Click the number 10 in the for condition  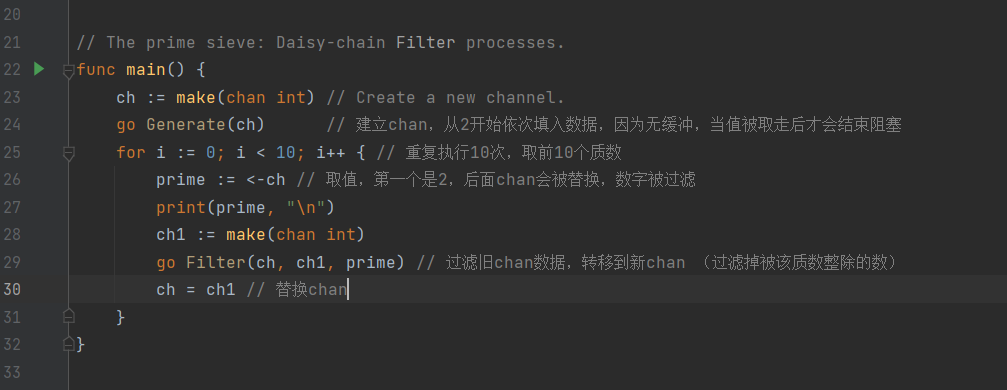[x=286, y=152]
